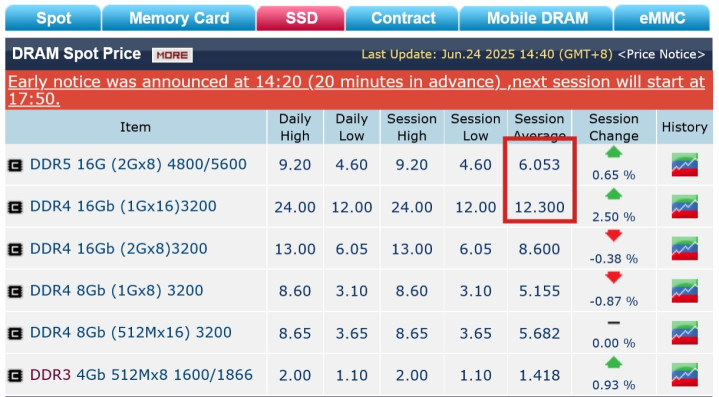Show history chart for DDR4 8Gb (1Gx8) 3200
Image resolution: width=719 pixels, height=397 pixels.
tap(685, 291)
